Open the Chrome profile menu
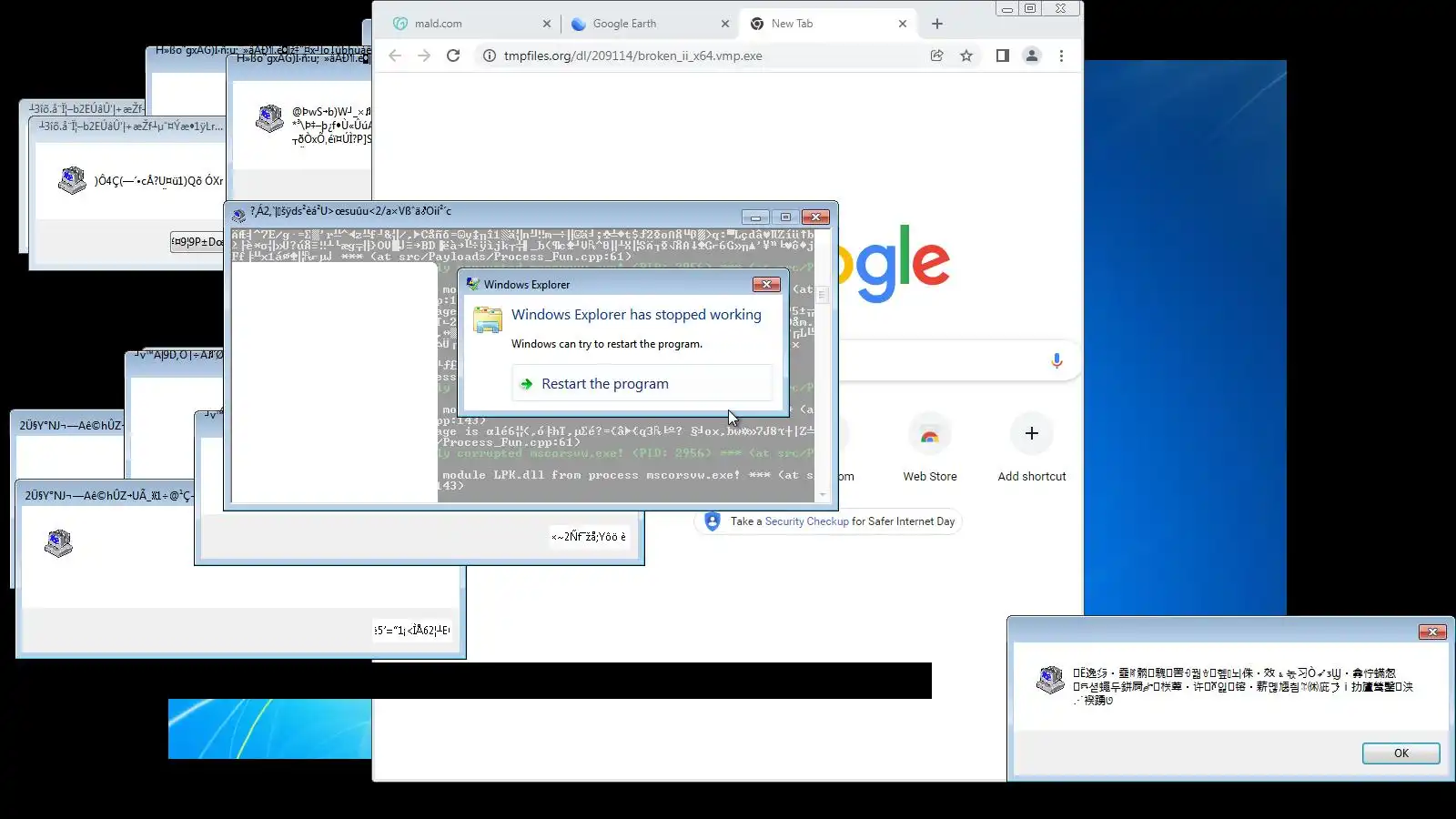The image size is (1456, 819). (1032, 56)
